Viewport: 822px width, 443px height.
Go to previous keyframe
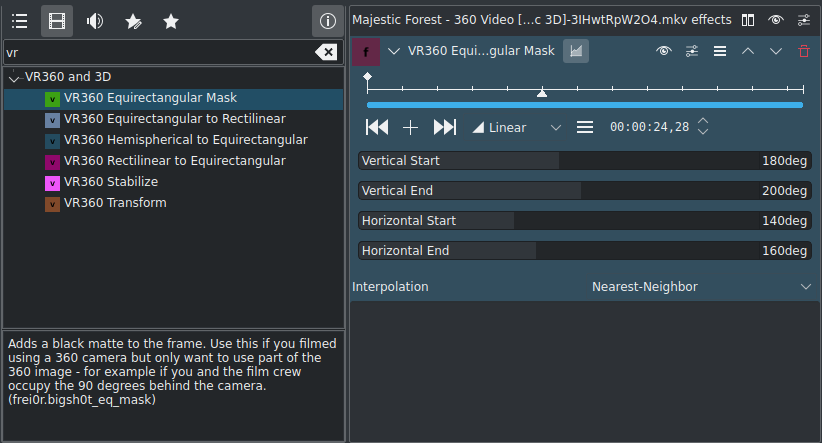coord(377,127)
